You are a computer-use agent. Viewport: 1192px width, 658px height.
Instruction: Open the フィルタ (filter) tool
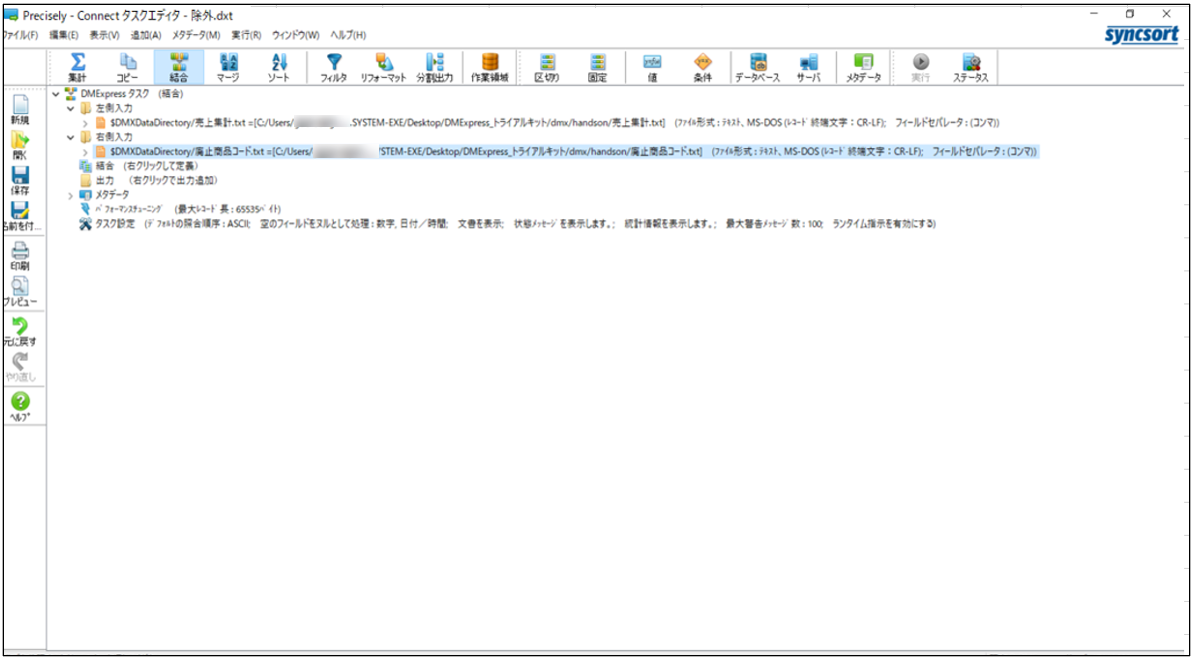click(334, 67)
